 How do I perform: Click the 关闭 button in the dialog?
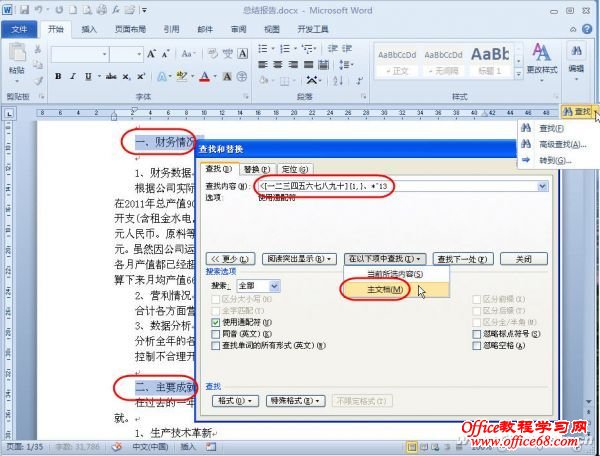pos(523,259)
